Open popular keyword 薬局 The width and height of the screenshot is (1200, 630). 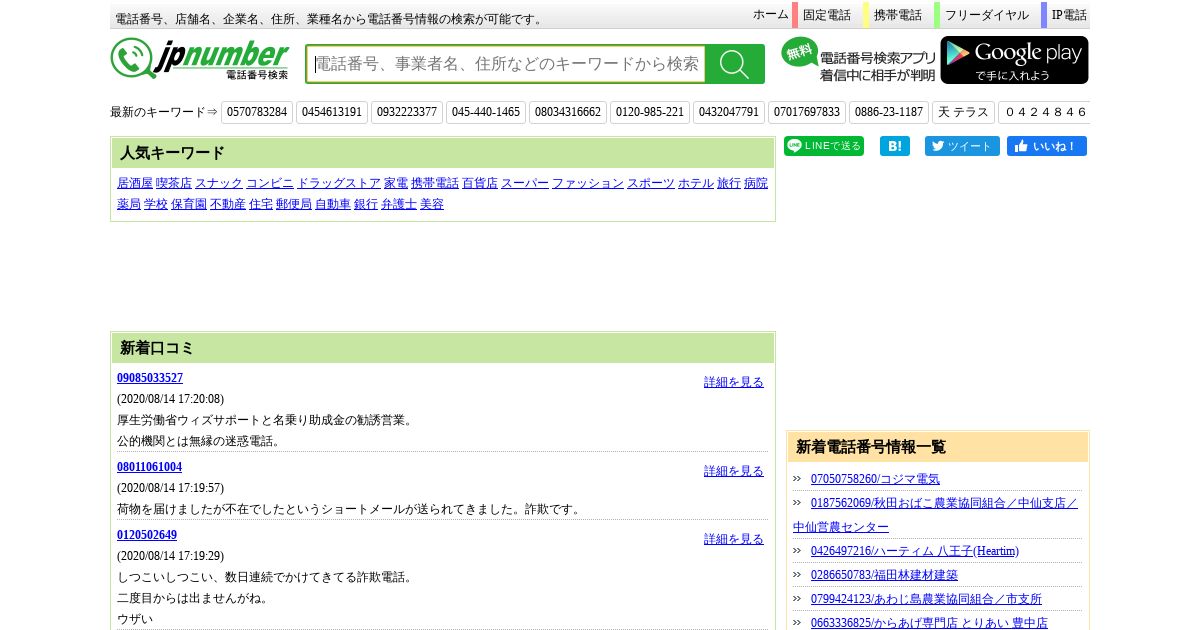point(129,204)
